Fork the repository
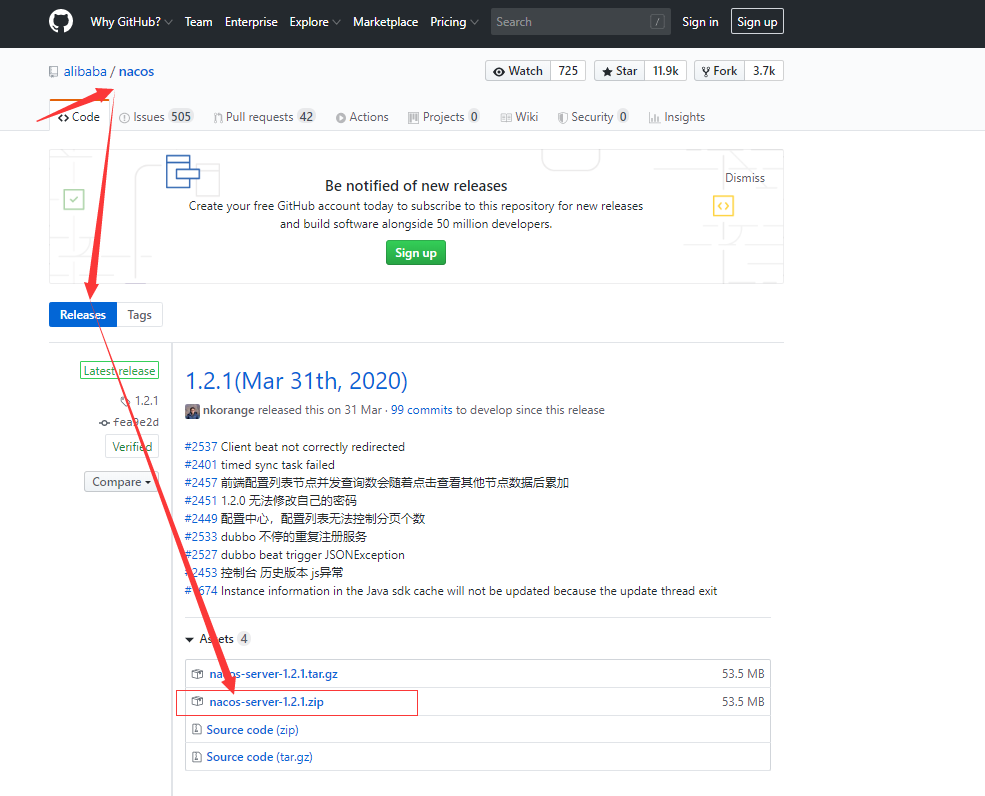 pos(719,71)
